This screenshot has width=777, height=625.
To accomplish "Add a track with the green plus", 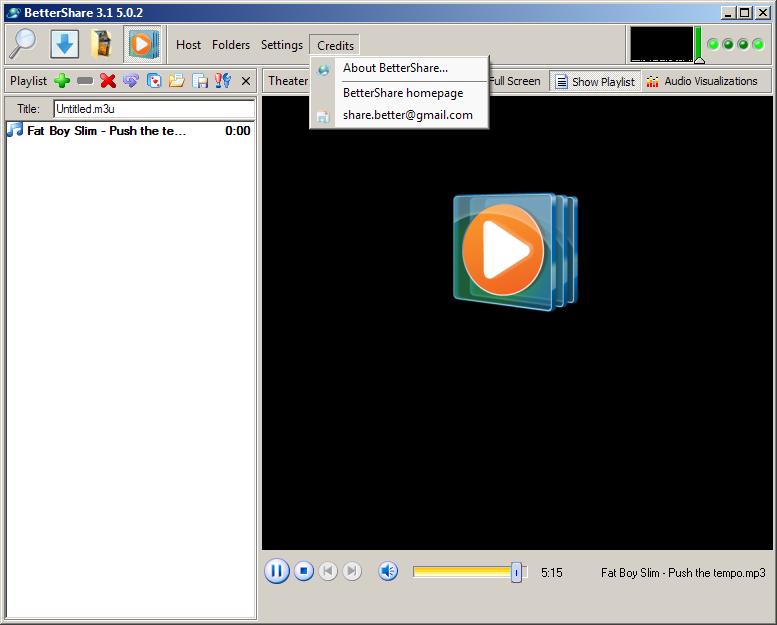I will click(62, 81).
